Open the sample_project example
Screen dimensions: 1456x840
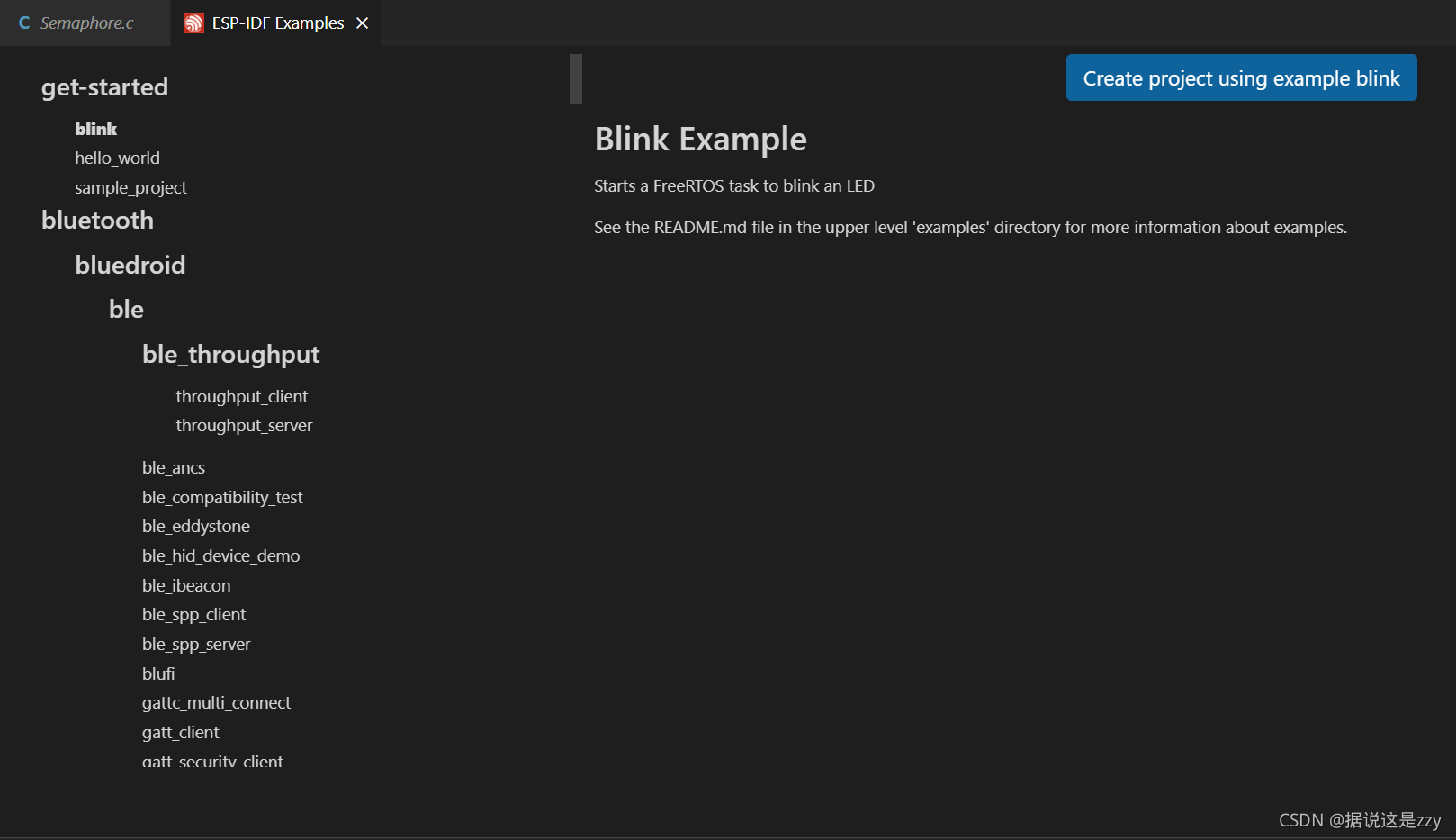(x=130, y=187)
